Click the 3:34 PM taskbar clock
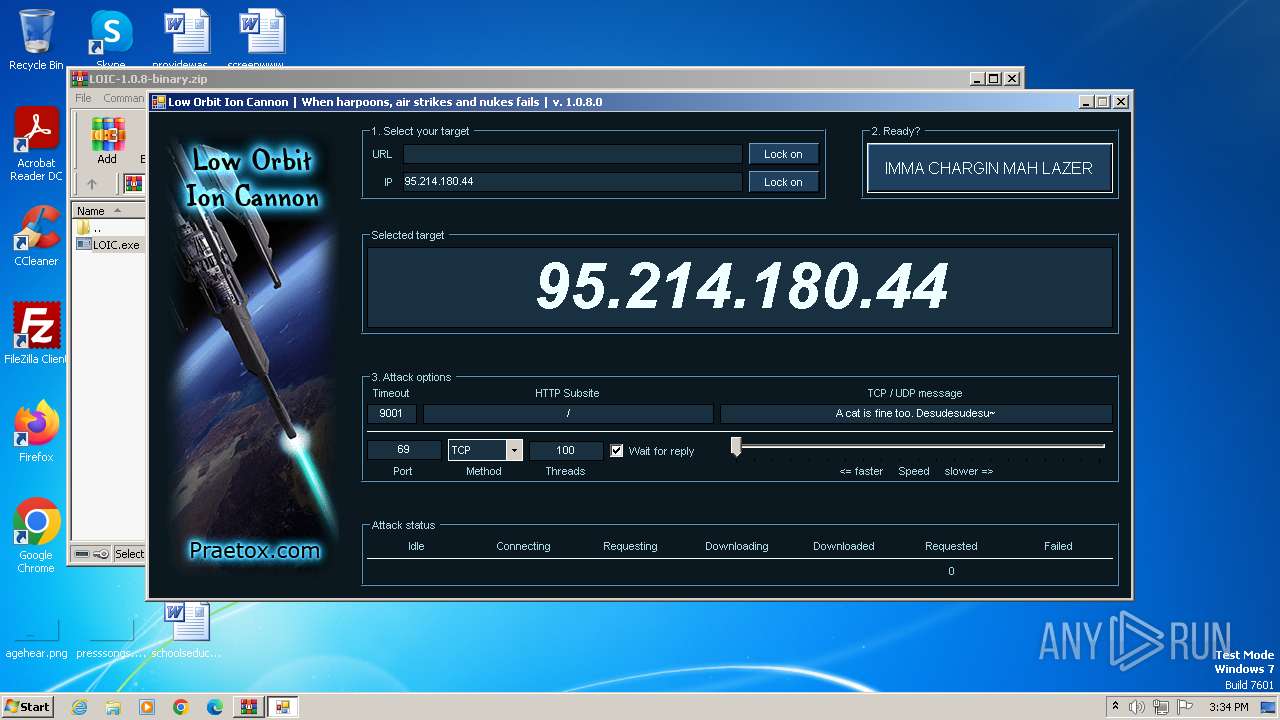Viewport: 1280px width, 720px height. (x=1229, y=707)
